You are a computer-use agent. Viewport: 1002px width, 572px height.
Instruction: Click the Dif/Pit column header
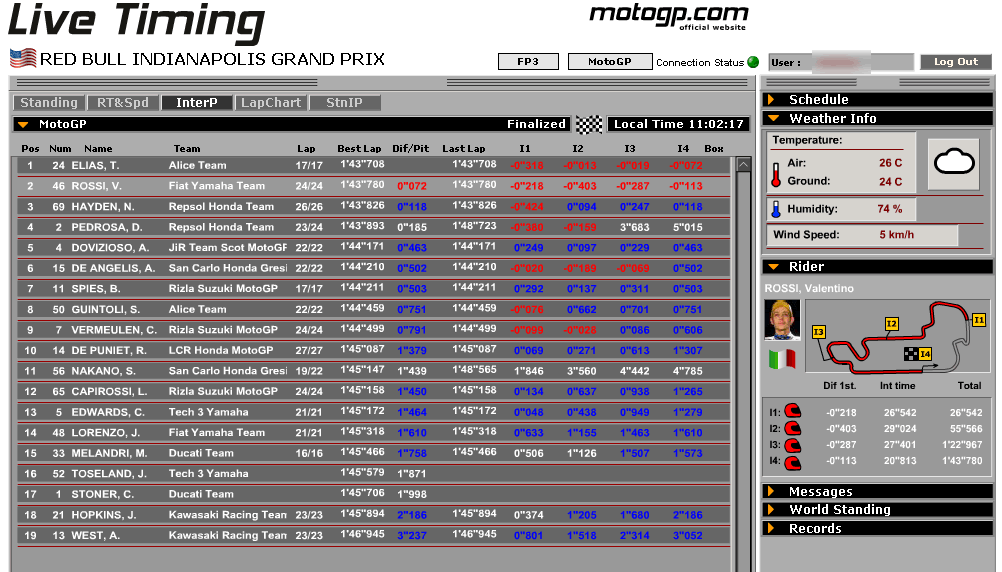coord(411,148)
